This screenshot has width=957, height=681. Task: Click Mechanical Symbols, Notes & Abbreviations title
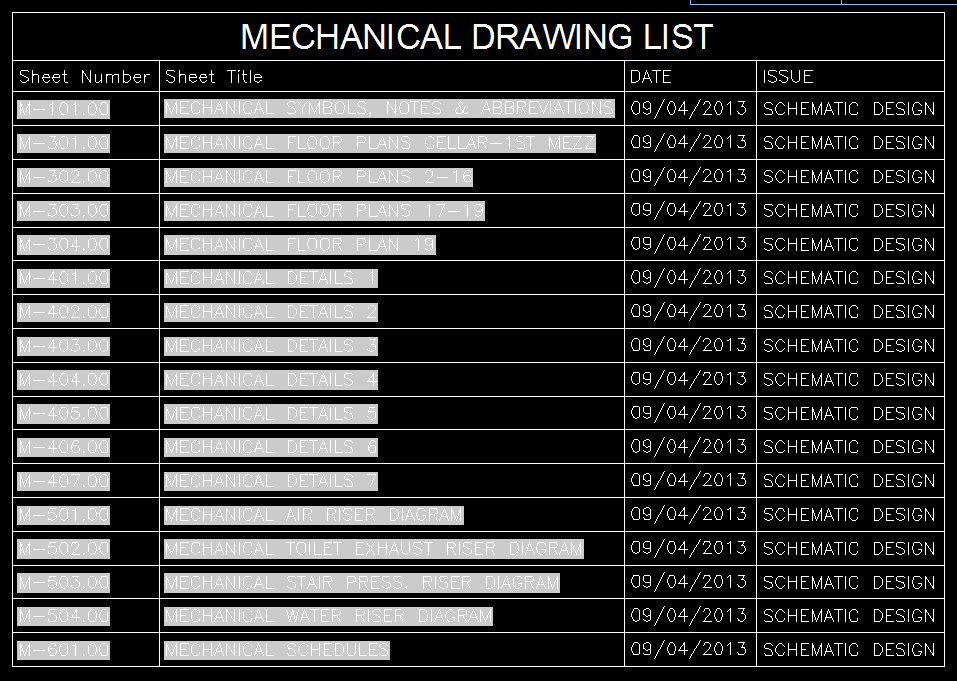[389, 109]
